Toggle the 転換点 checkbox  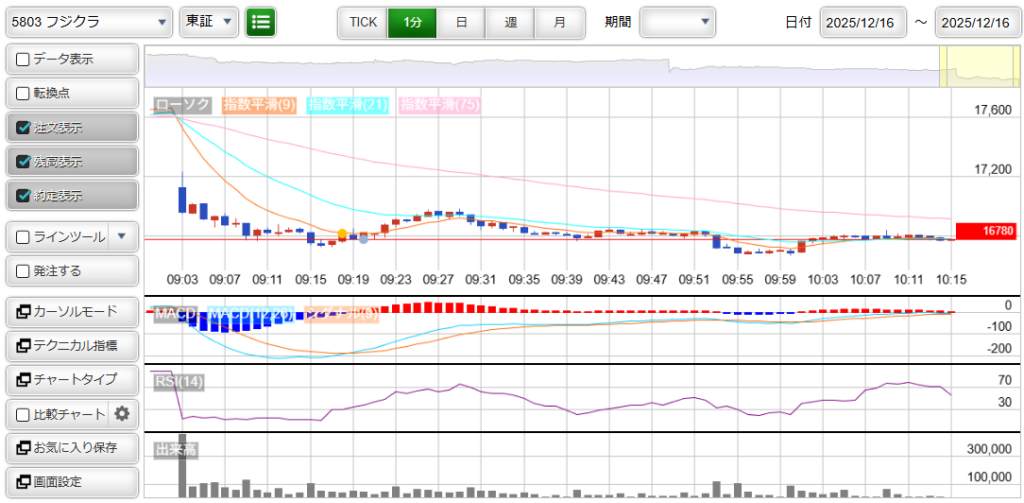pyautogui.click(x=24, y=93)
